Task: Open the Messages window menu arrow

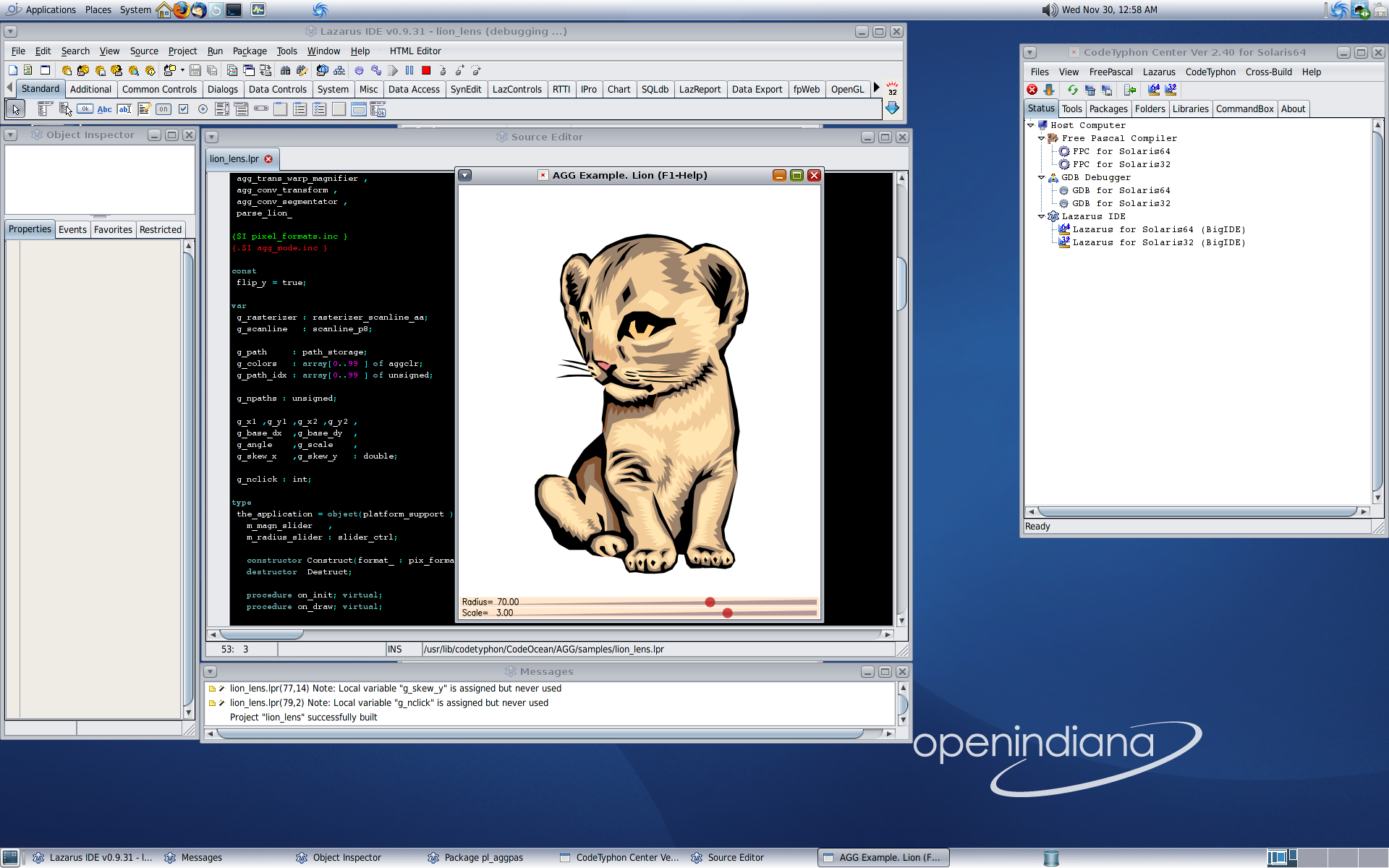Action: pyautogui.click(x=211, y=672)
